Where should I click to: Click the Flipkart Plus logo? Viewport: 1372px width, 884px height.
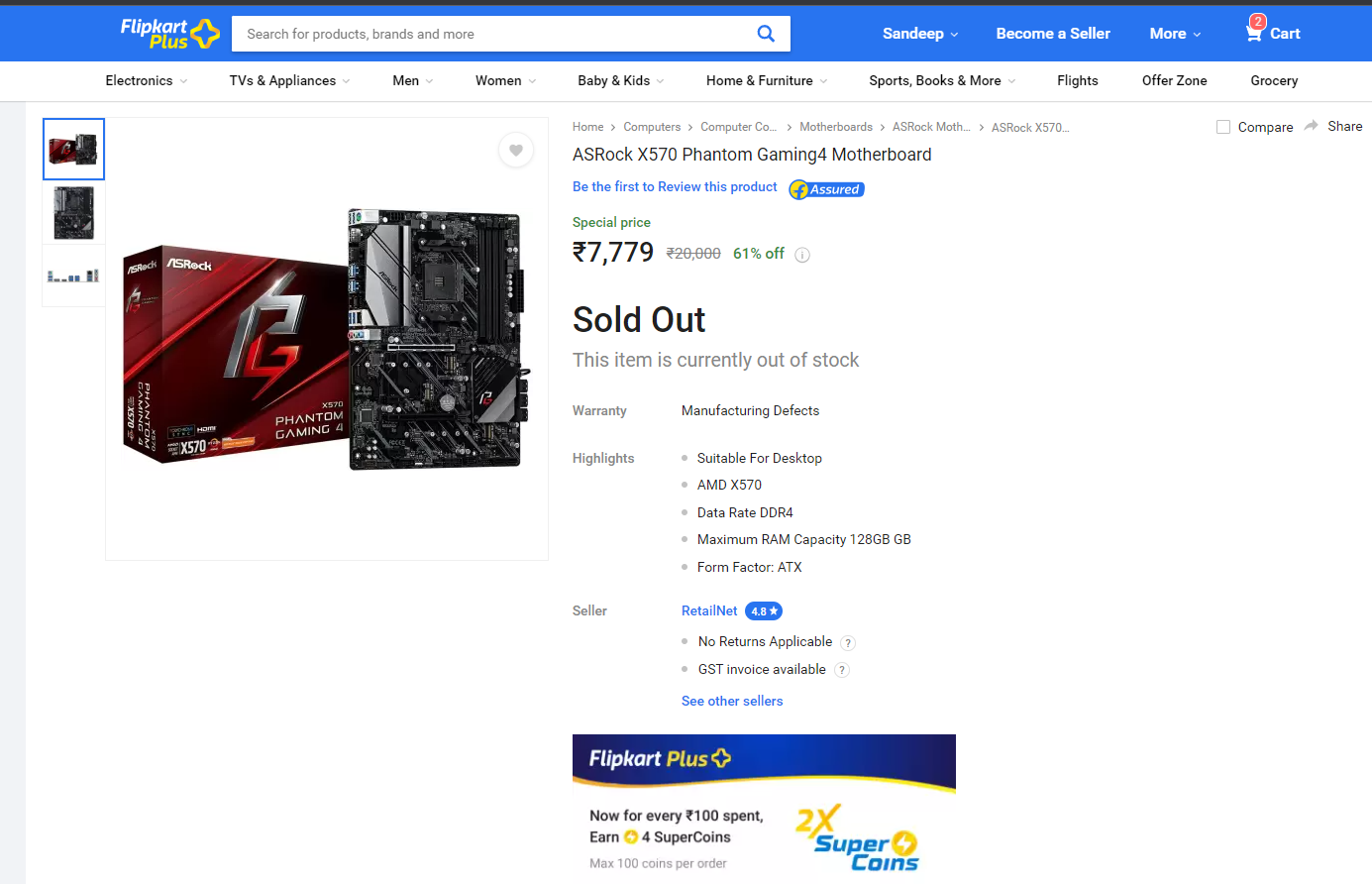(169, 34)
